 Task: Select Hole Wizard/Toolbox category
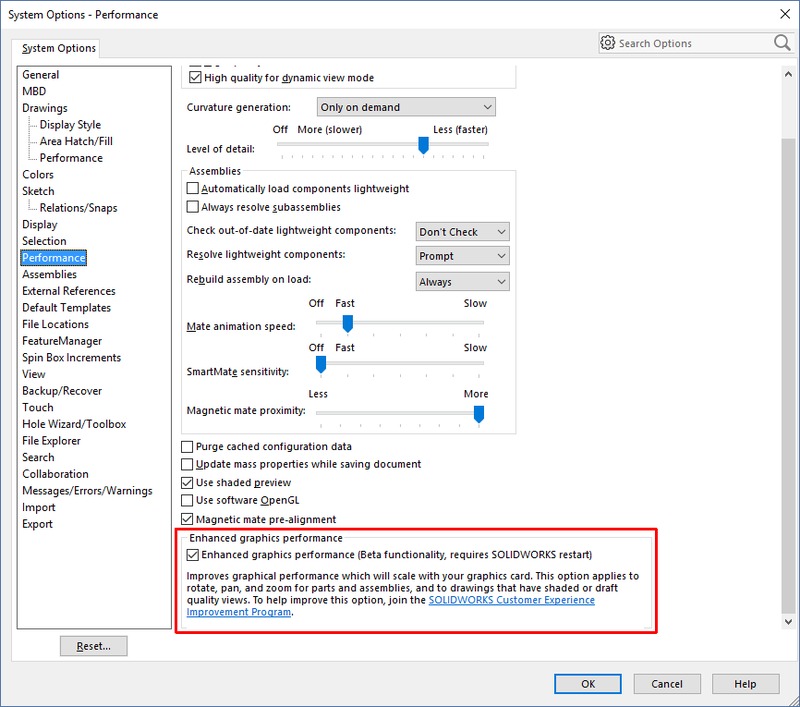pyautogui.click(x=74, y=425)
